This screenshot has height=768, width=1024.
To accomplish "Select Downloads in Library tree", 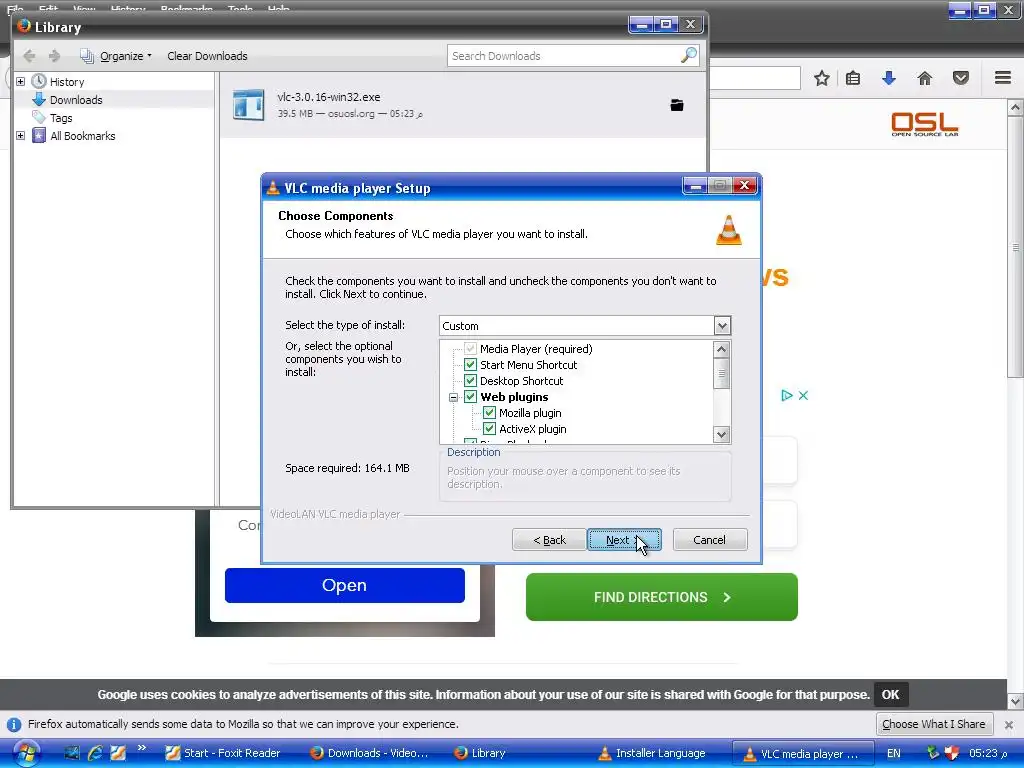I will coord(76,100).
